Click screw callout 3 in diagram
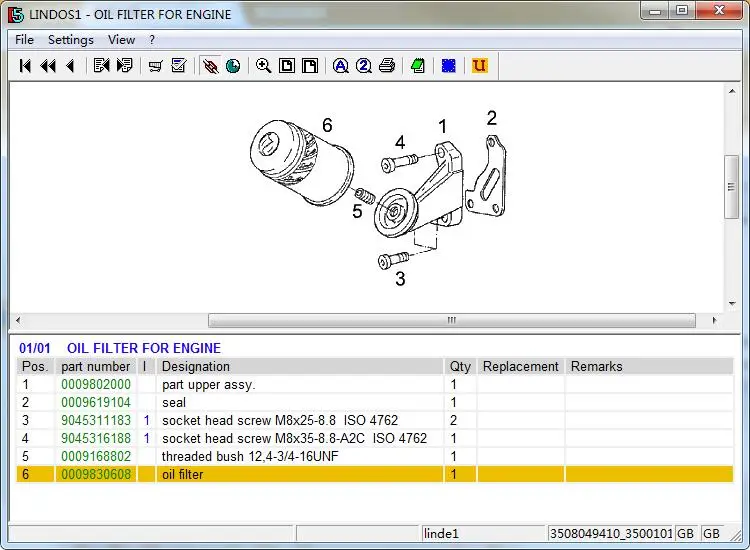The height and width of the screenshot is (550, 750). 400,279
